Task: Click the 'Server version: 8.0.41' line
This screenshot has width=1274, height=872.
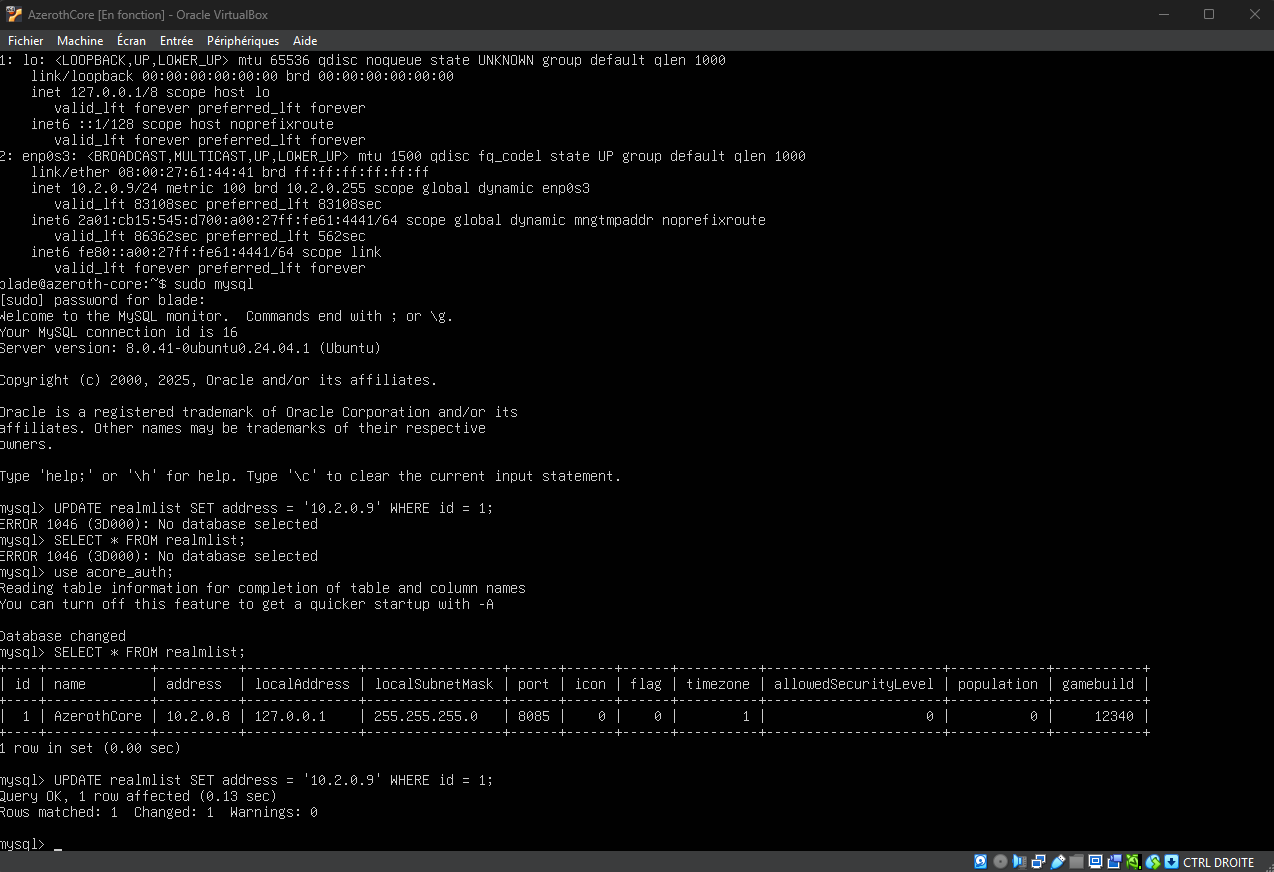Action: (x=190, y=348)
